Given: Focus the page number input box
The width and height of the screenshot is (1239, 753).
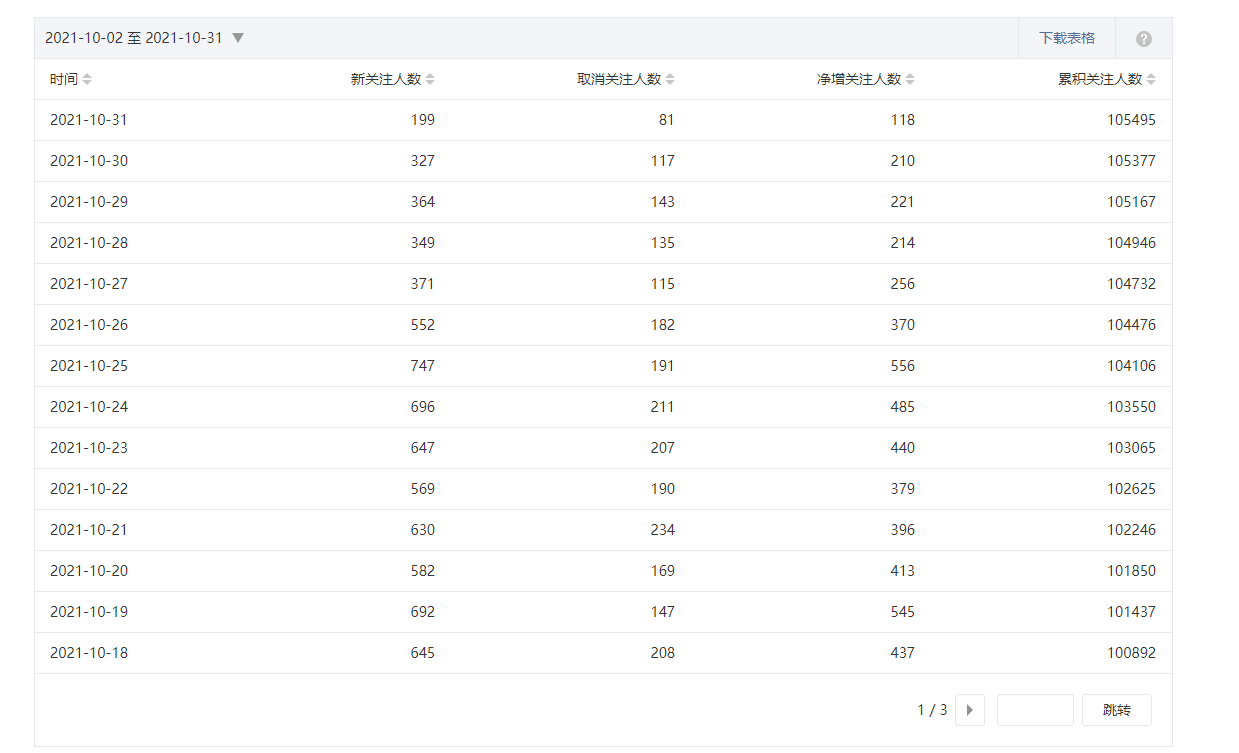Looking at the screenshot, I should coord(1035,710).
